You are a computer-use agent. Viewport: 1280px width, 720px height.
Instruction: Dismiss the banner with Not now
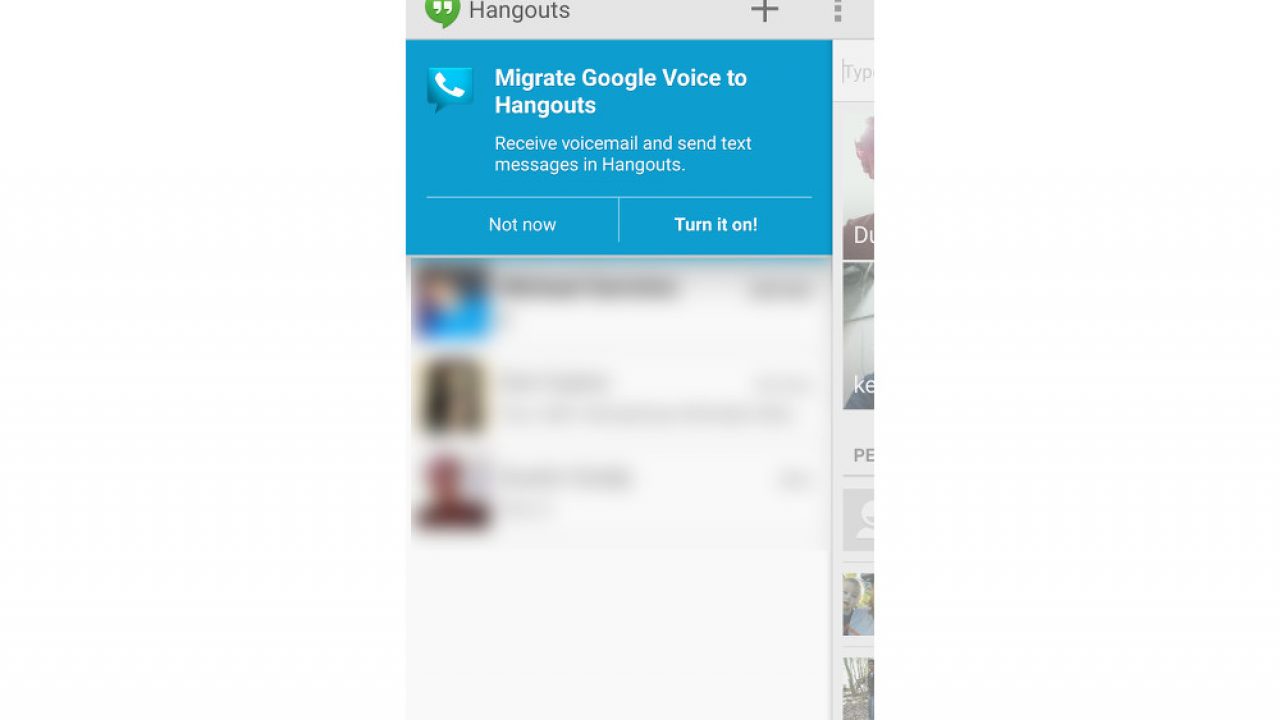click(x=522, y=224)
